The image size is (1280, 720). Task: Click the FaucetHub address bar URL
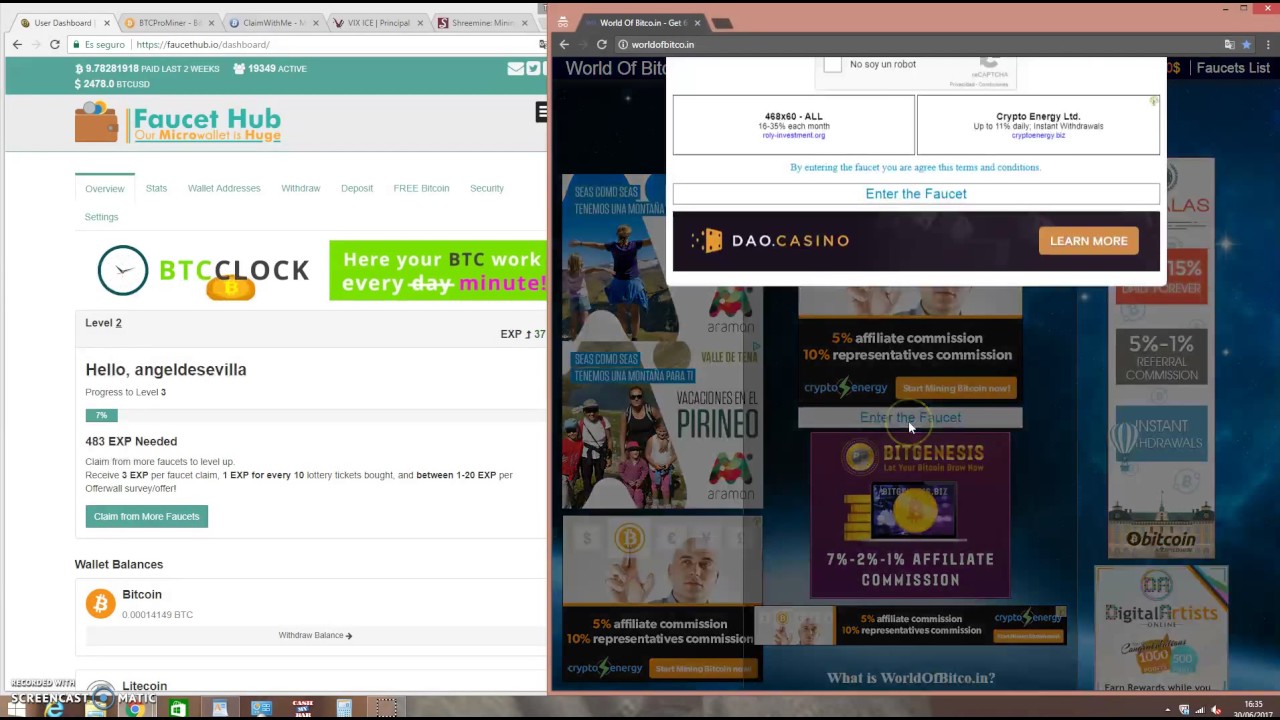click(x=203, y=44)
